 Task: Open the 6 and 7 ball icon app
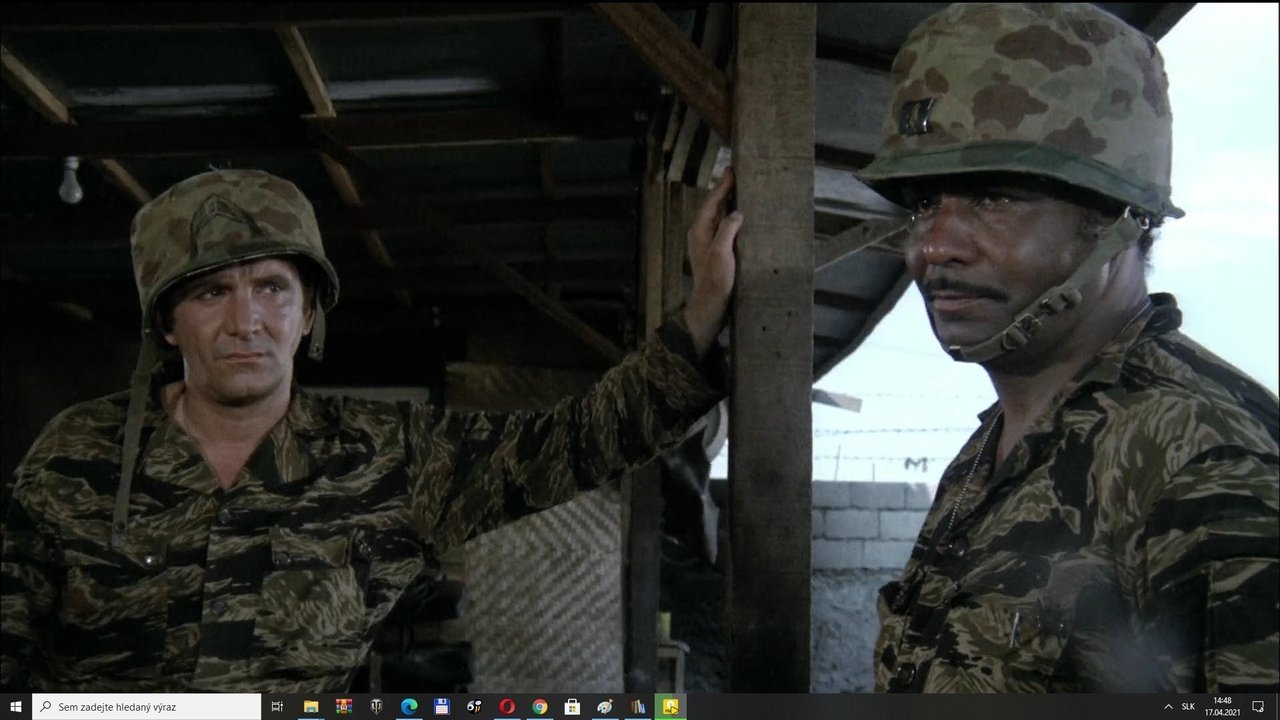coord(474,706)
